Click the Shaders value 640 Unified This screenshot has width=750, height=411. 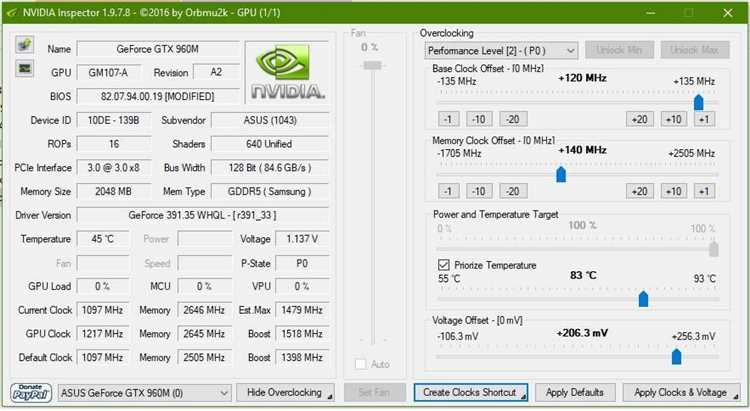[270, 144]
